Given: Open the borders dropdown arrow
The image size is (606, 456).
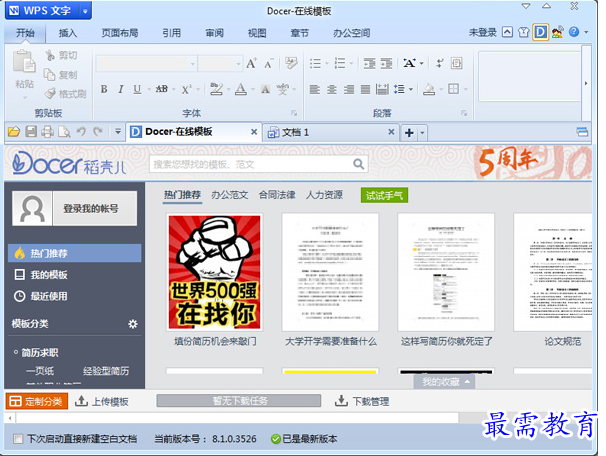Looking at the screenshot, I should pos(465,89).
